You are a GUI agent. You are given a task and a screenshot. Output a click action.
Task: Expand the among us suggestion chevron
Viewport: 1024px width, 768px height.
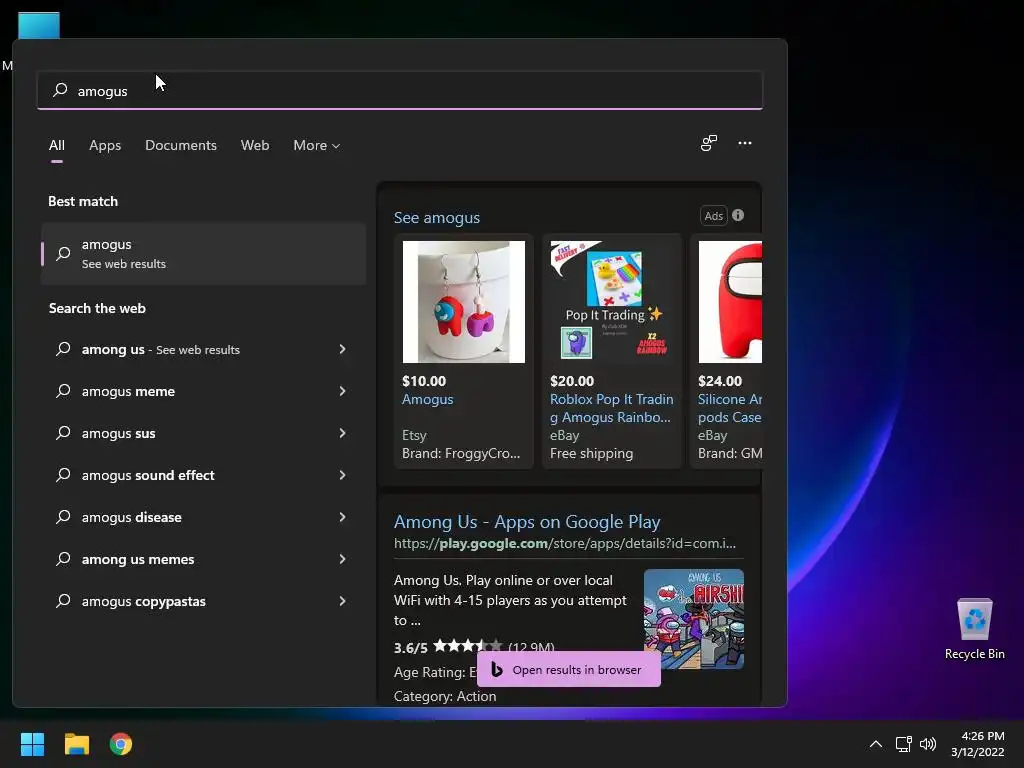pos(342,349)
